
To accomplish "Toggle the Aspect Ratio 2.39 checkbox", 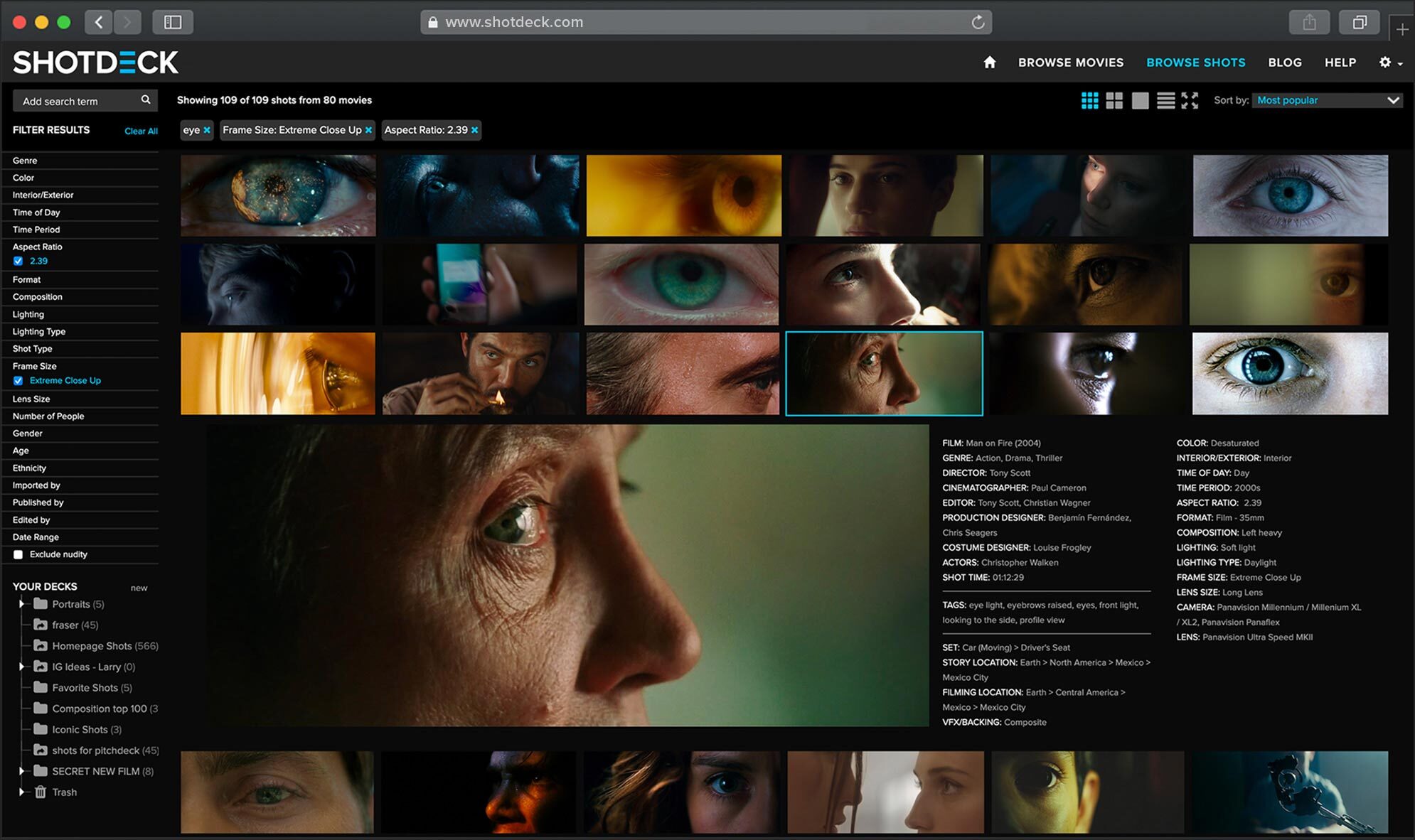I will click(x=18, y=261).
